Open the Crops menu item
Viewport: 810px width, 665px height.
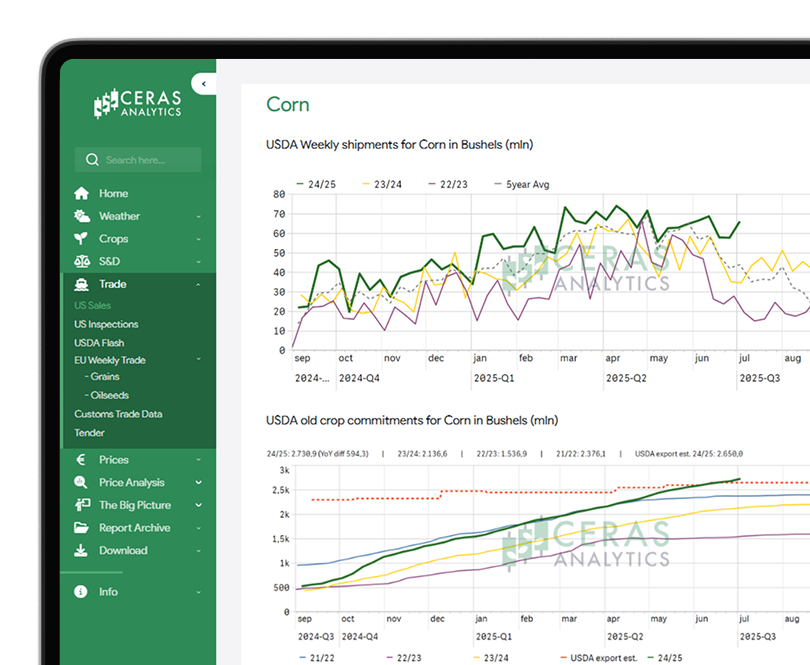[114, 239]
